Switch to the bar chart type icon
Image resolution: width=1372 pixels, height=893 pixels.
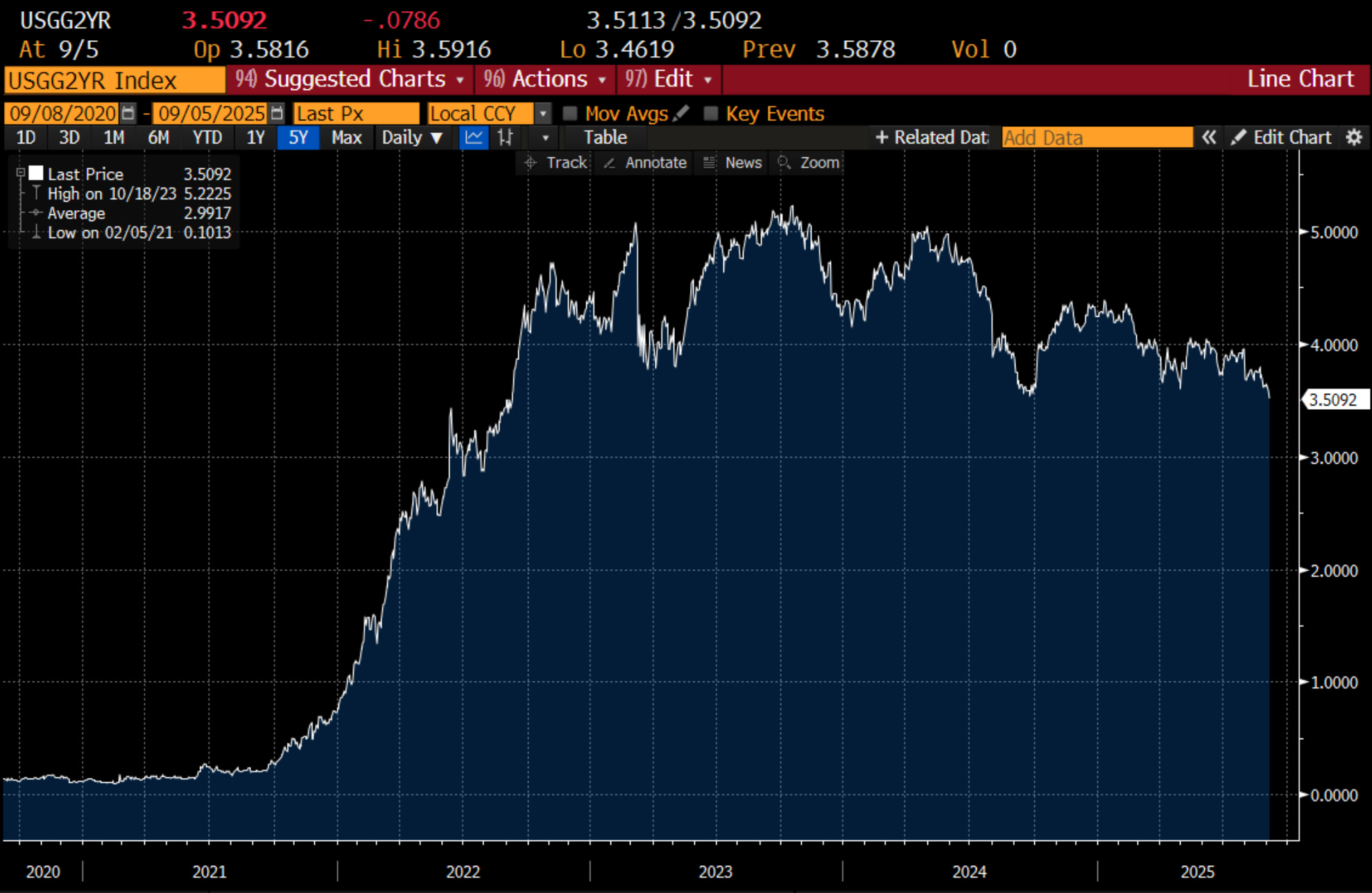(x=506, y=137)
